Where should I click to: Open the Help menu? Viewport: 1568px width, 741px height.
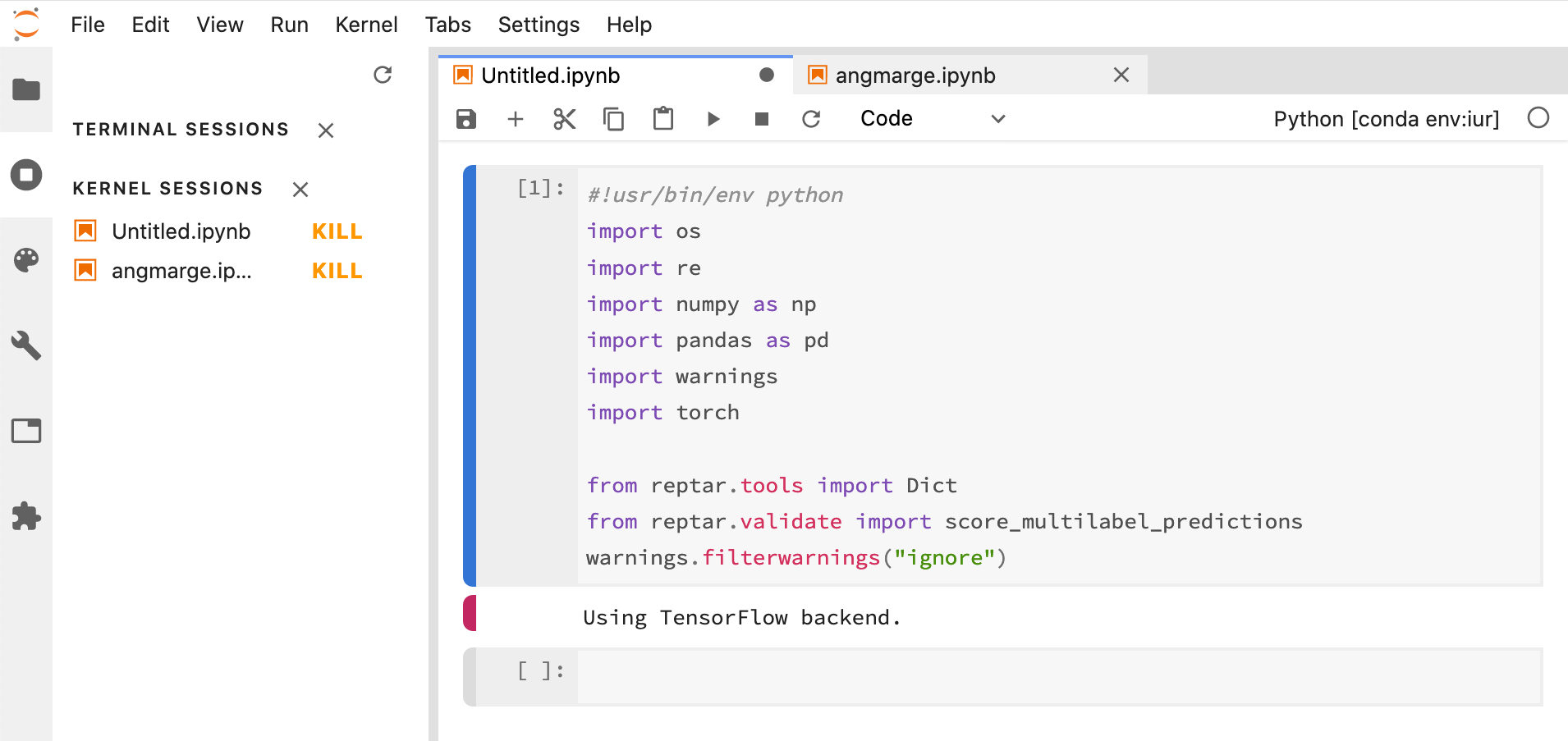tap(629, 25)
